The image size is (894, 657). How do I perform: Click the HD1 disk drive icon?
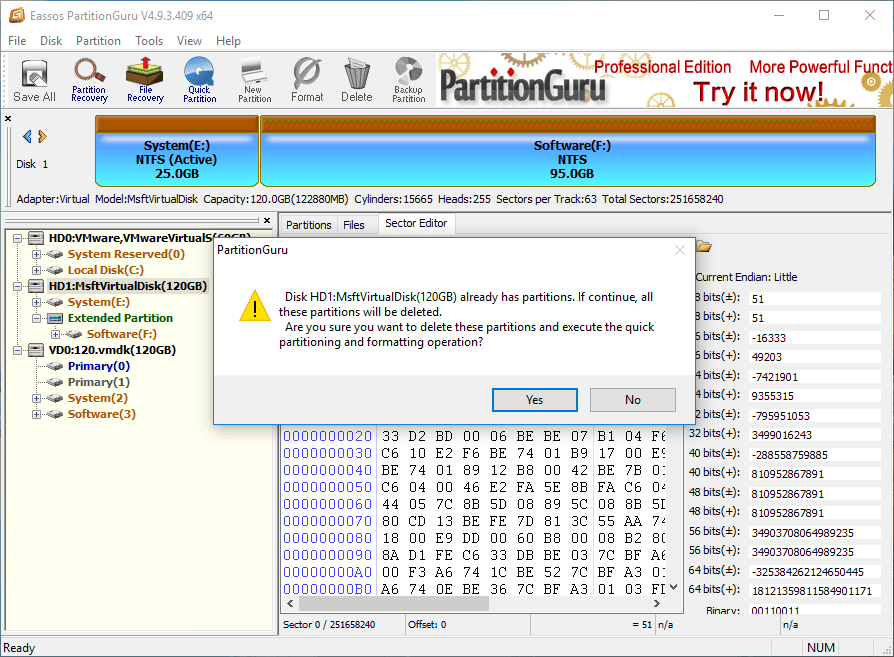pos(36,286)
